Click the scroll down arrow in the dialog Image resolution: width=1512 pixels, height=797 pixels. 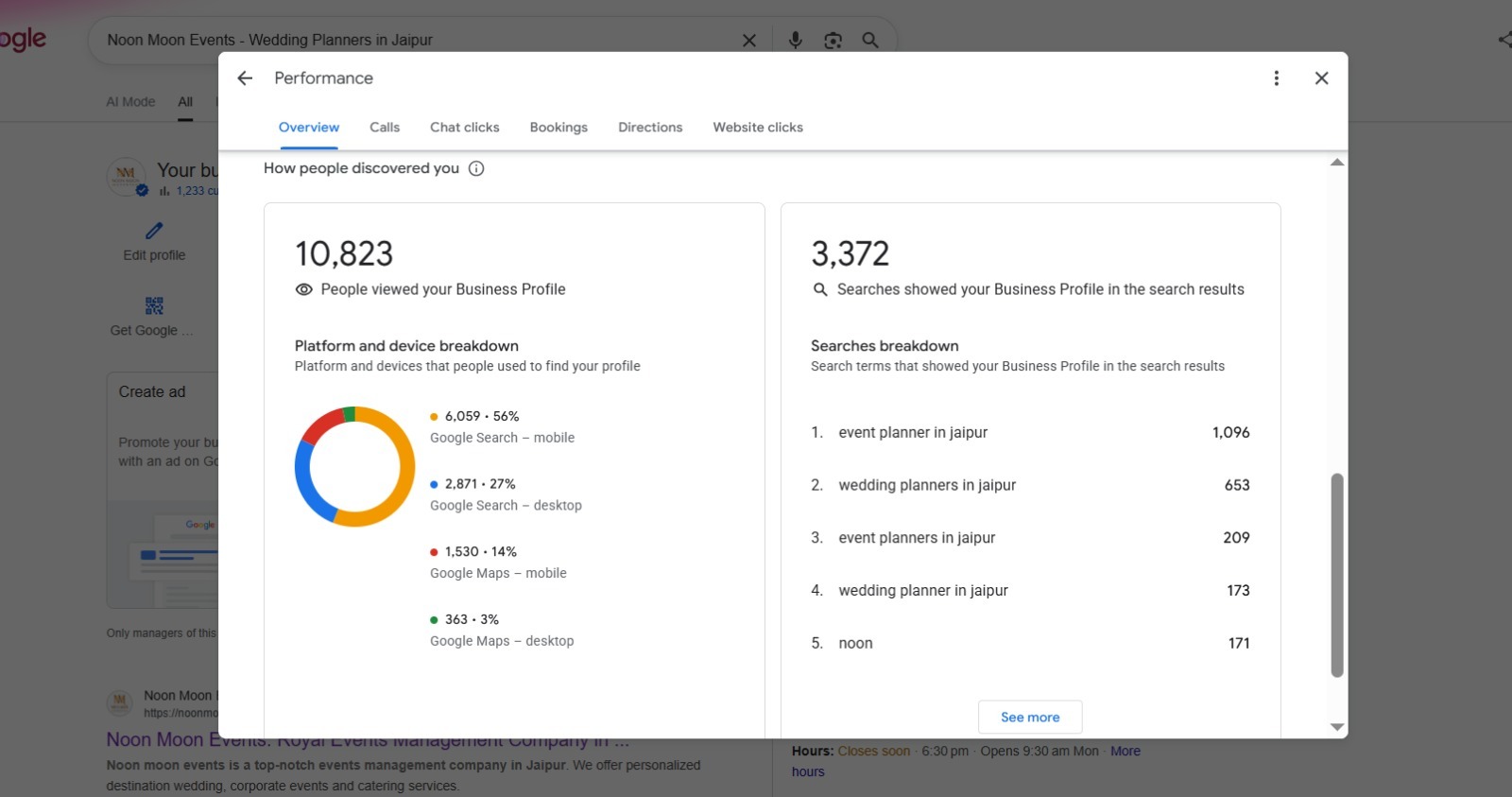tap(1337, 727)
